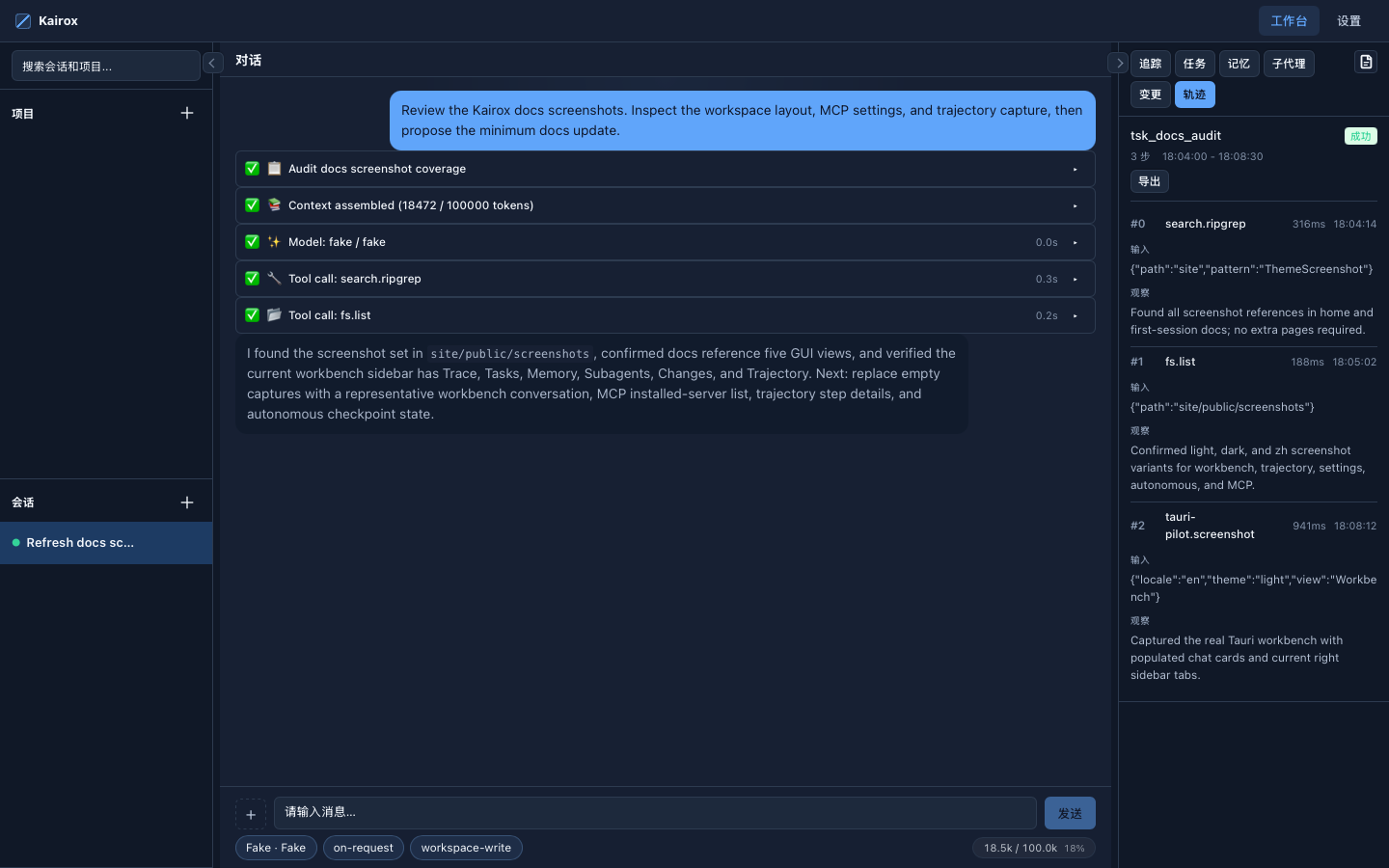Collapse the right panel with the chevron
The image size is (1389, 868).
[1119, 63]
